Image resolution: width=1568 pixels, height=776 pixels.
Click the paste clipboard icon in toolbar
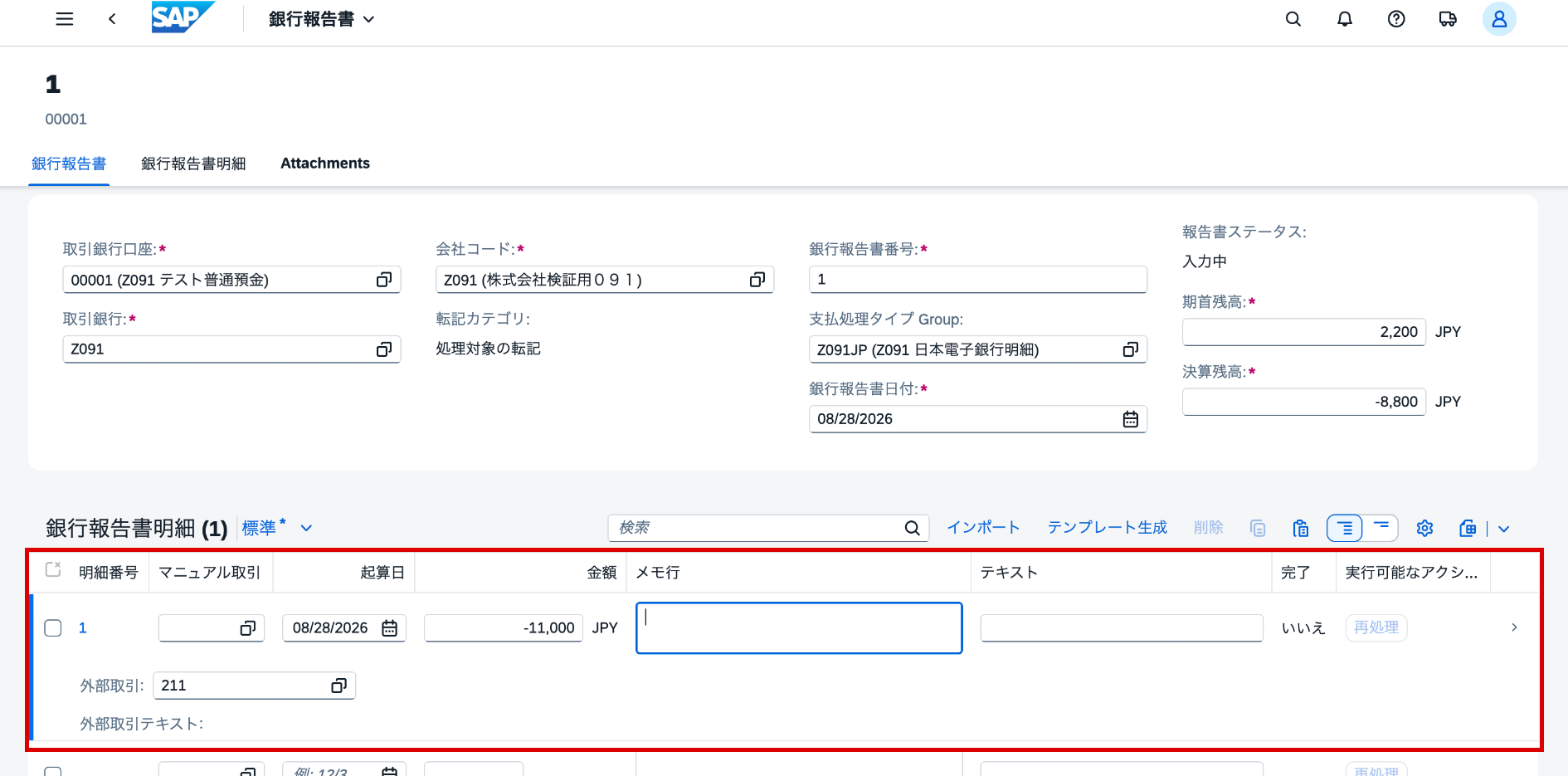pyautogui.click(x=1301, y=528)
